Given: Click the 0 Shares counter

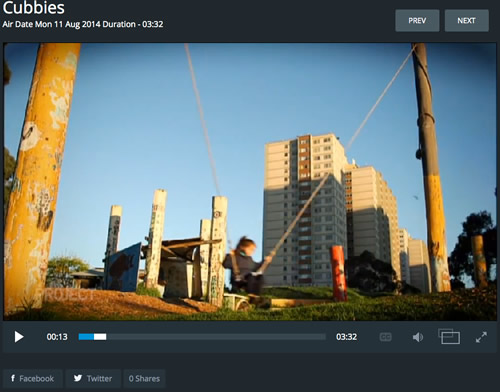Looking at the screenshot, I should (144, 379).
